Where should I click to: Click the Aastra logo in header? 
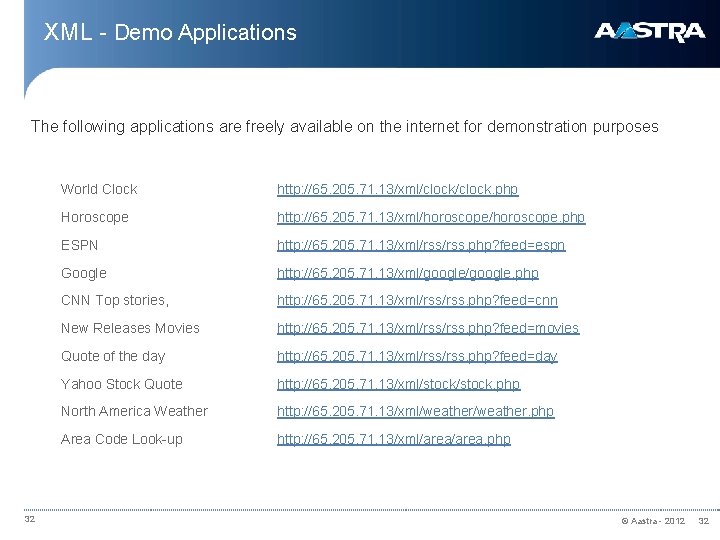coord(649,32)
